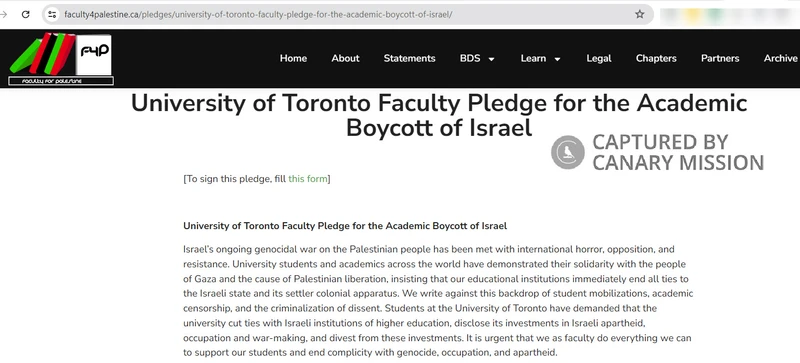Click the browser reload icon
Viewport: 800px width, 363px height.
(x=26, y=14)
